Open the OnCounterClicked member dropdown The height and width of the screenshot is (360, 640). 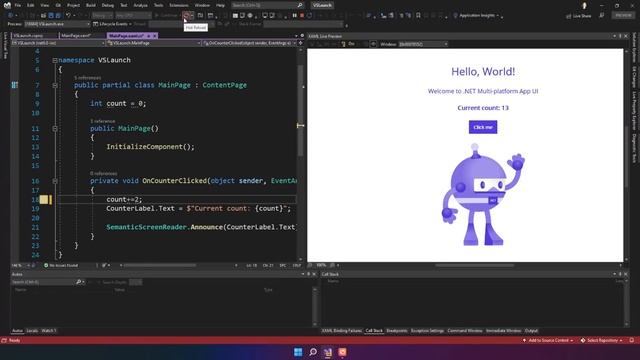(249, 43)
